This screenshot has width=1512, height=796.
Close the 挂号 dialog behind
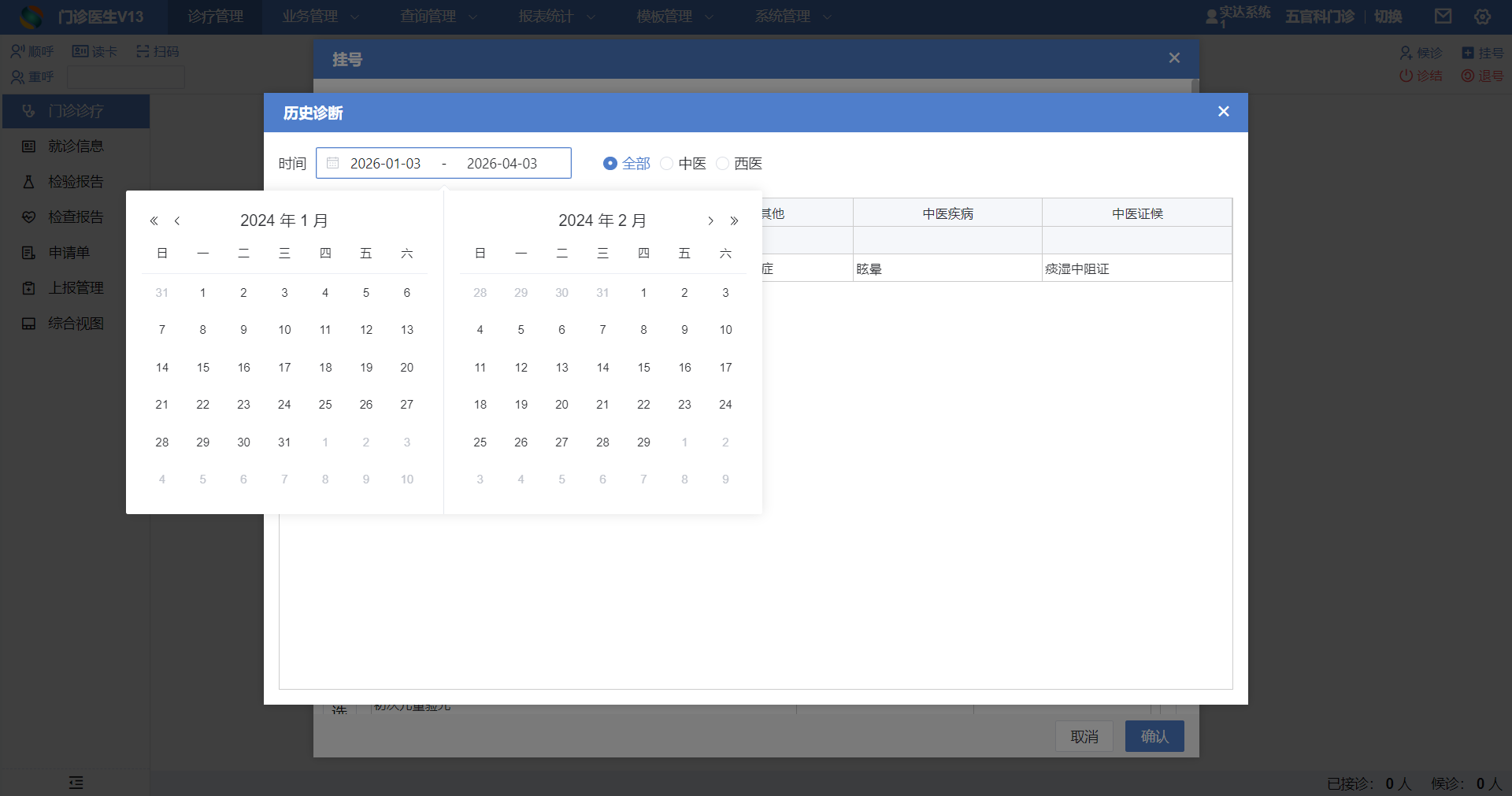pos(1174,58)
